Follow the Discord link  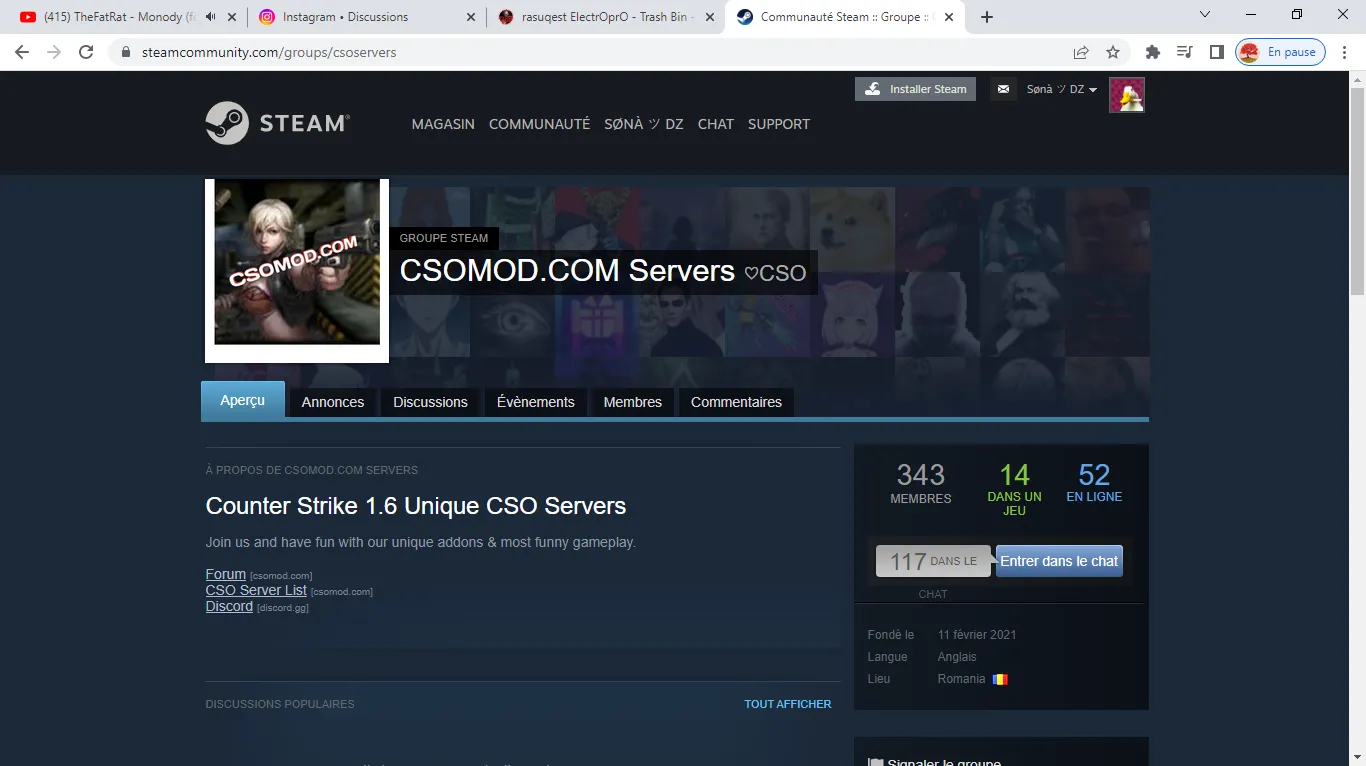pyautogui.click(x=229, y=606)
